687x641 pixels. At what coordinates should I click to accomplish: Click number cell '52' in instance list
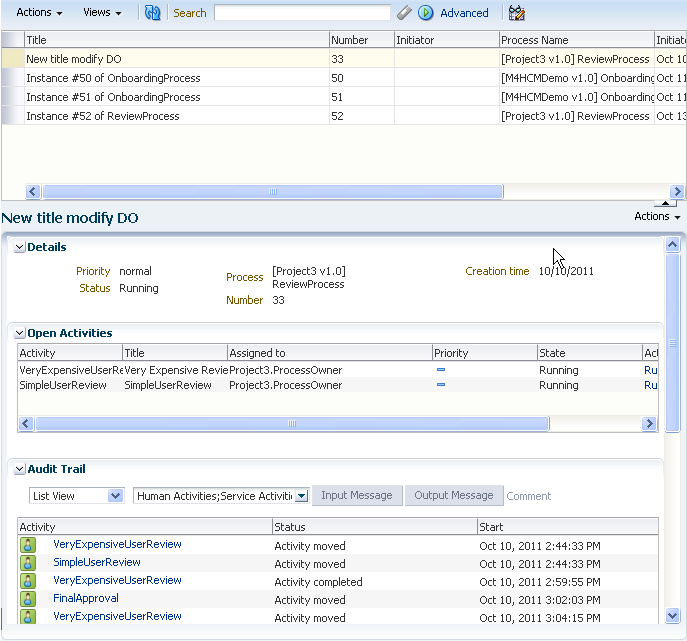361,116
